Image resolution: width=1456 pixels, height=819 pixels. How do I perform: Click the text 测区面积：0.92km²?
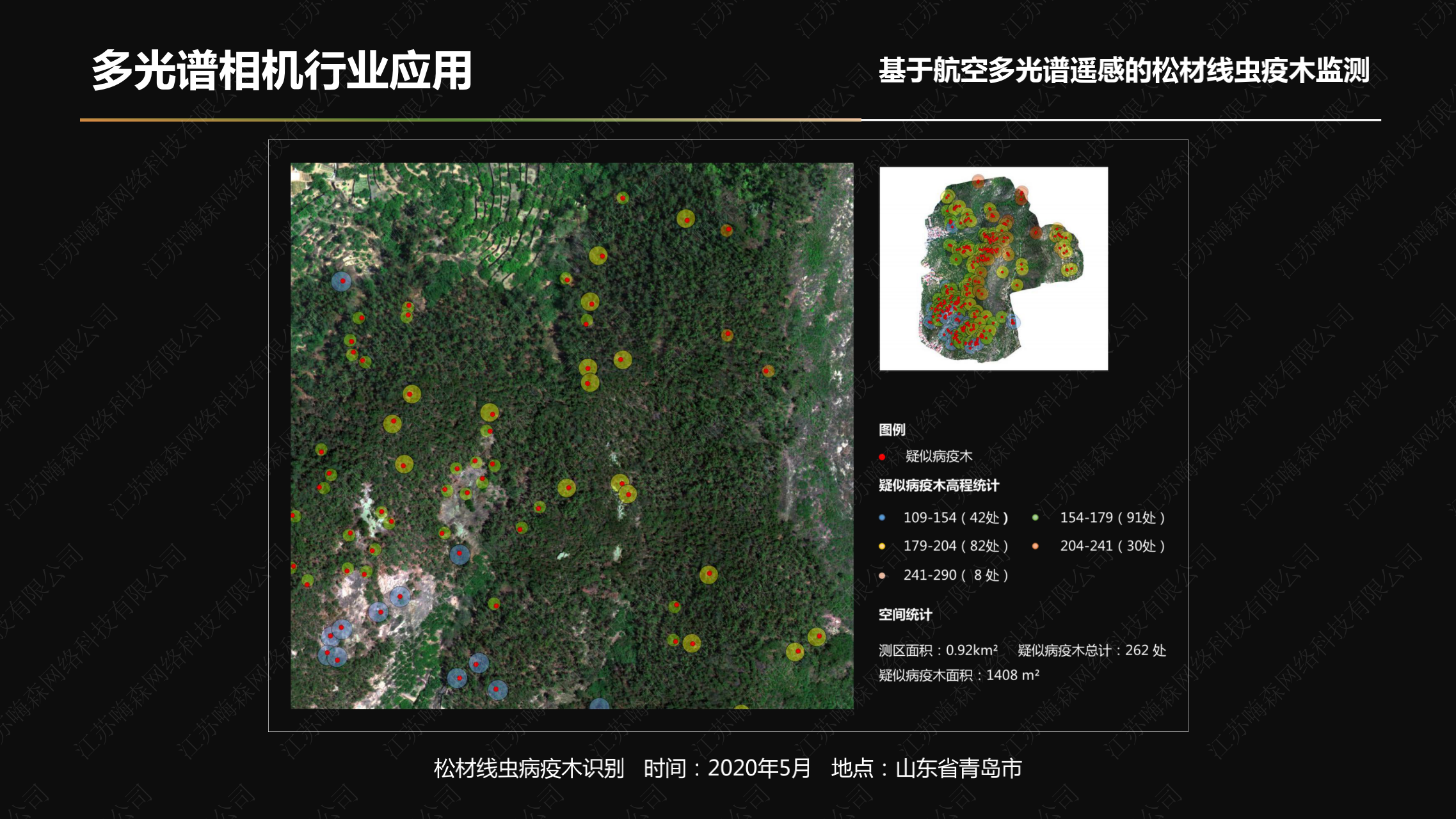click(x=938, y=651)
